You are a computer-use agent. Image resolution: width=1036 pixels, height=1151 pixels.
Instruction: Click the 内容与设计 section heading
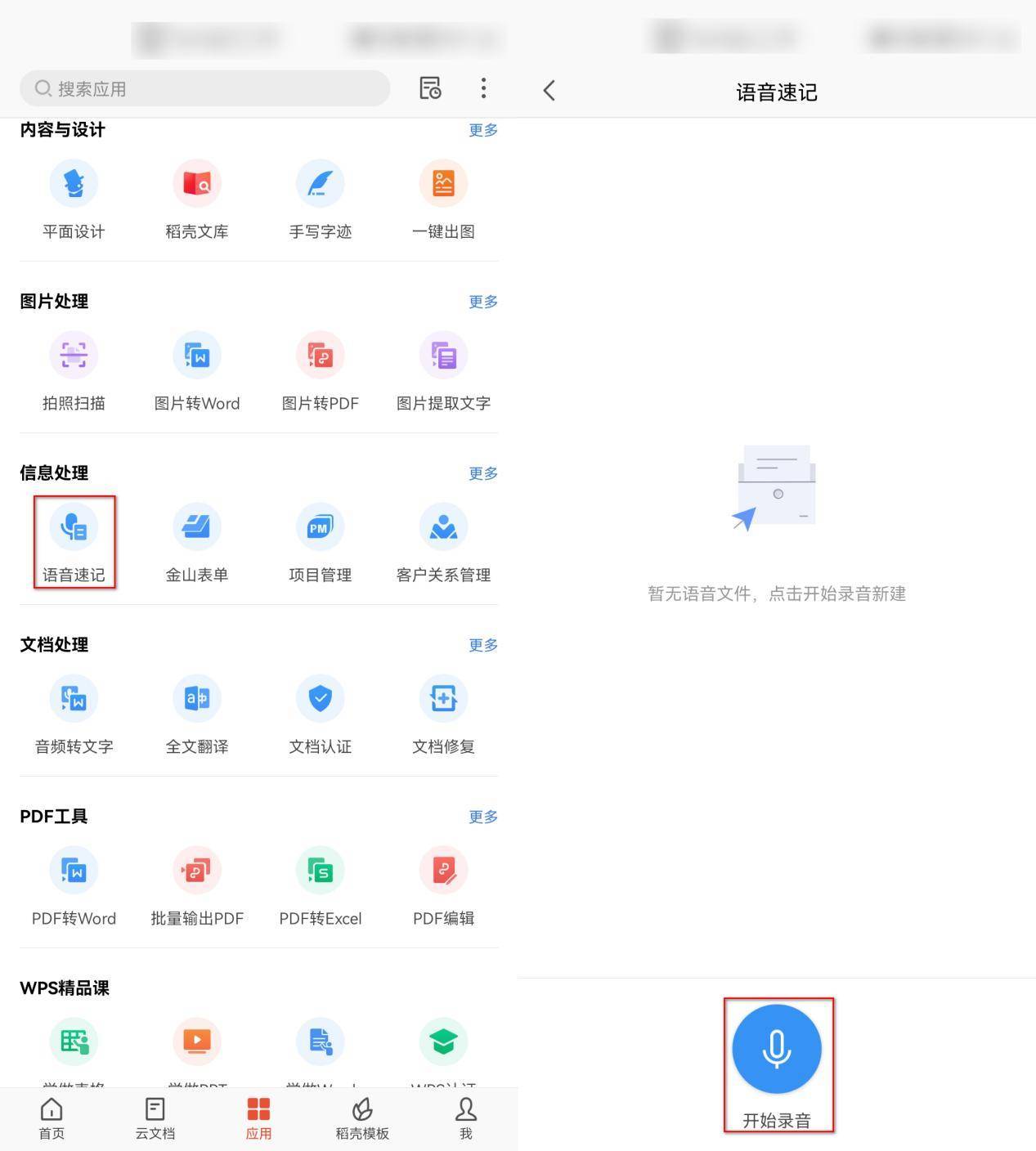(x=62, y=129)
